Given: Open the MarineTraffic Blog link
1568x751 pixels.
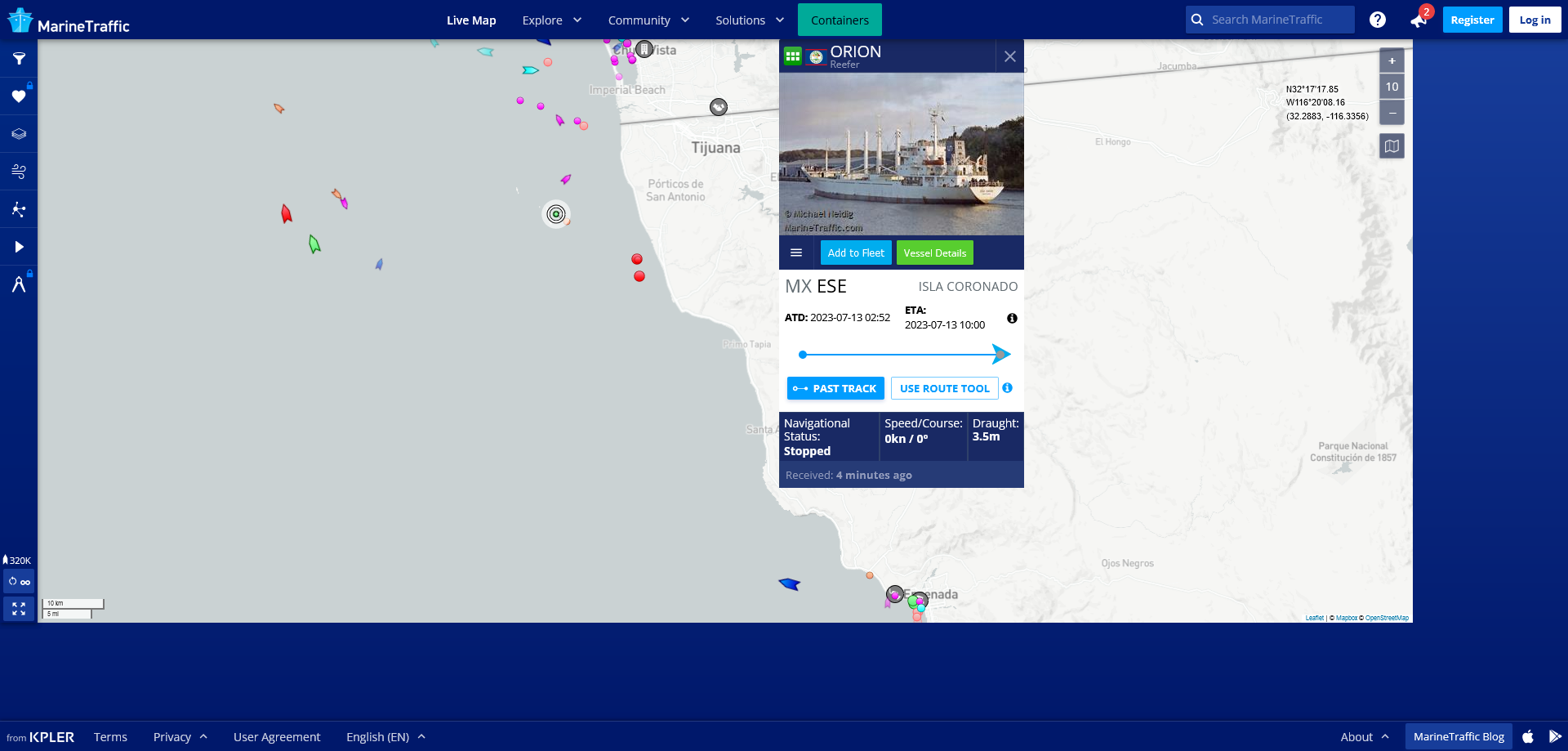Looking at the screenshot, I should pyautogui.click(x=1459, y=736).
